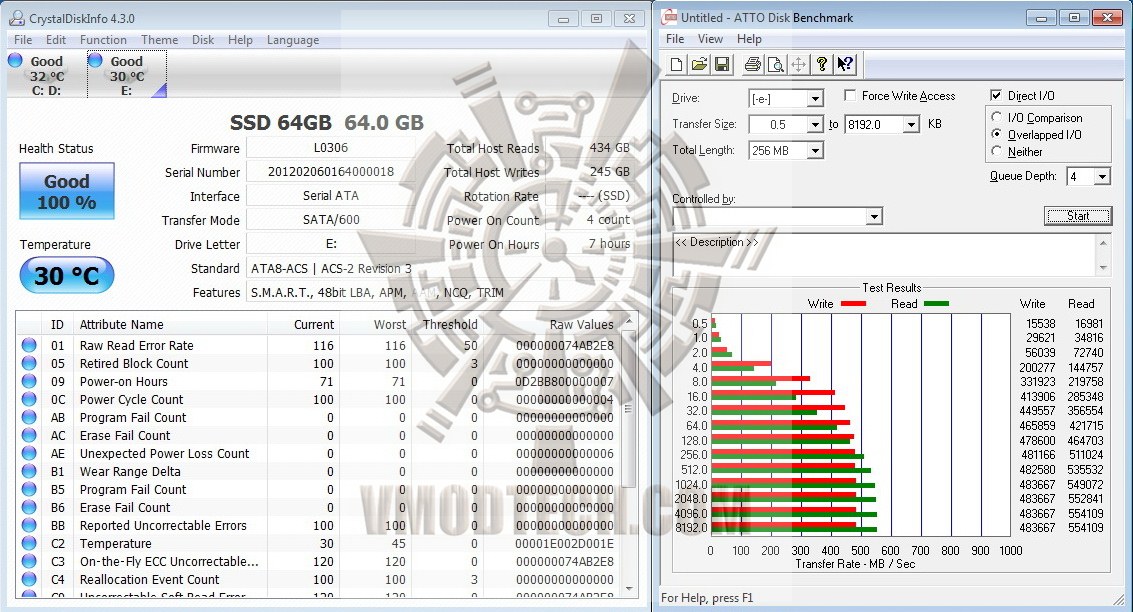This screenshot has height=612, width=1133.
Task: Open CrystalDiskInfo Edit menu
Action: coord(56,40)
